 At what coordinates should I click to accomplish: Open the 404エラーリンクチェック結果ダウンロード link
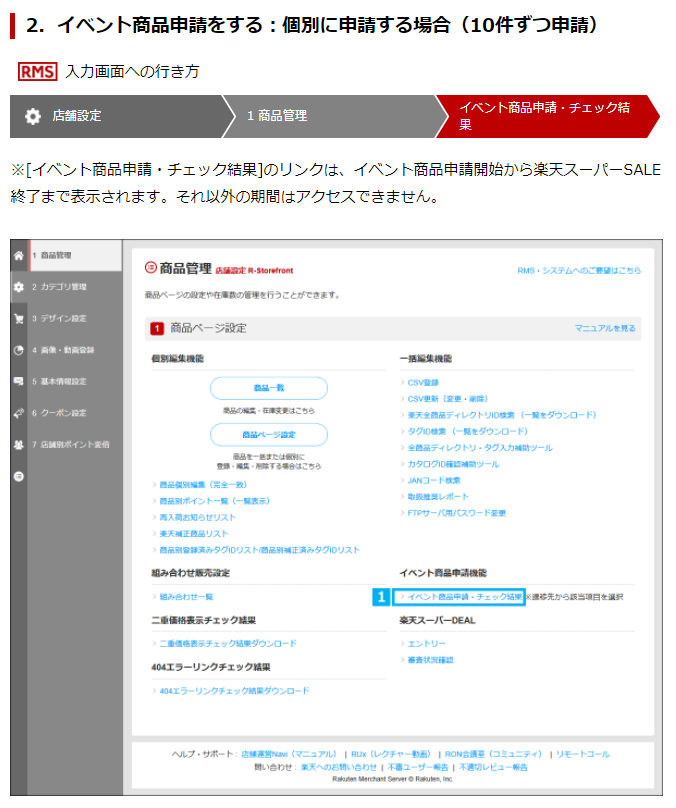coord(234,691)
